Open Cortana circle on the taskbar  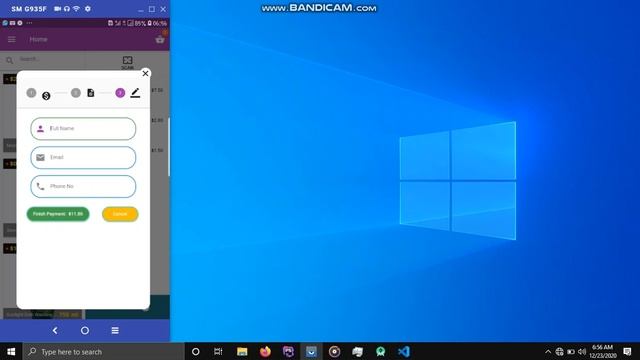click(196, 351)
